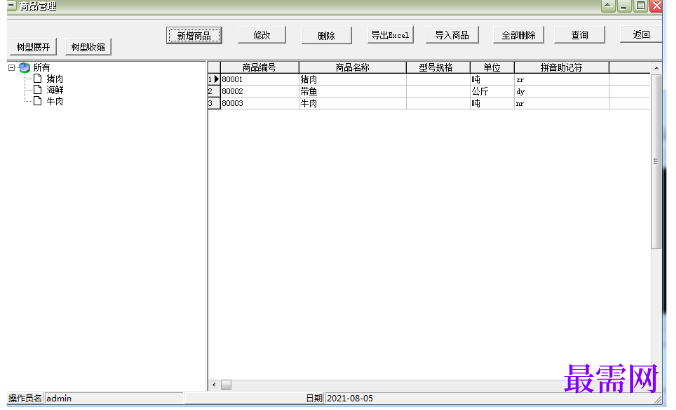Click 带鱼 product name cell

click(x=353, y=91)
